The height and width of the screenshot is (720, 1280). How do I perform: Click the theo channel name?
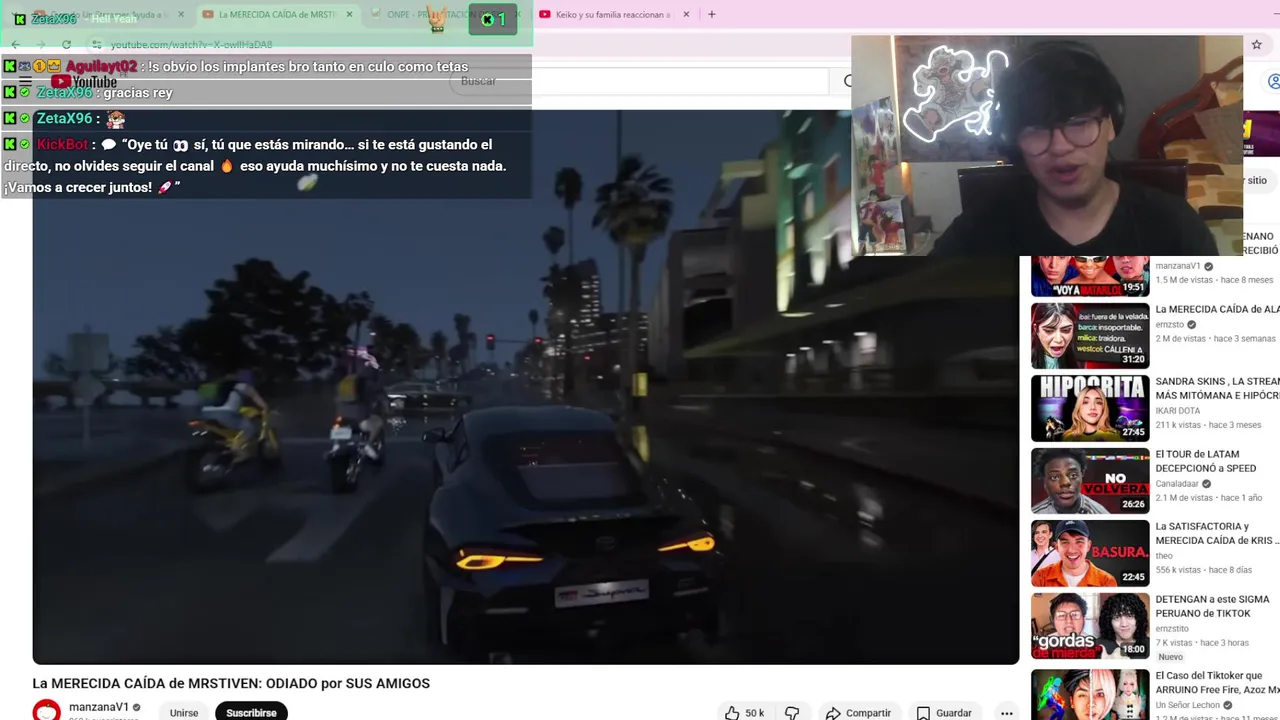point(1164,556)
